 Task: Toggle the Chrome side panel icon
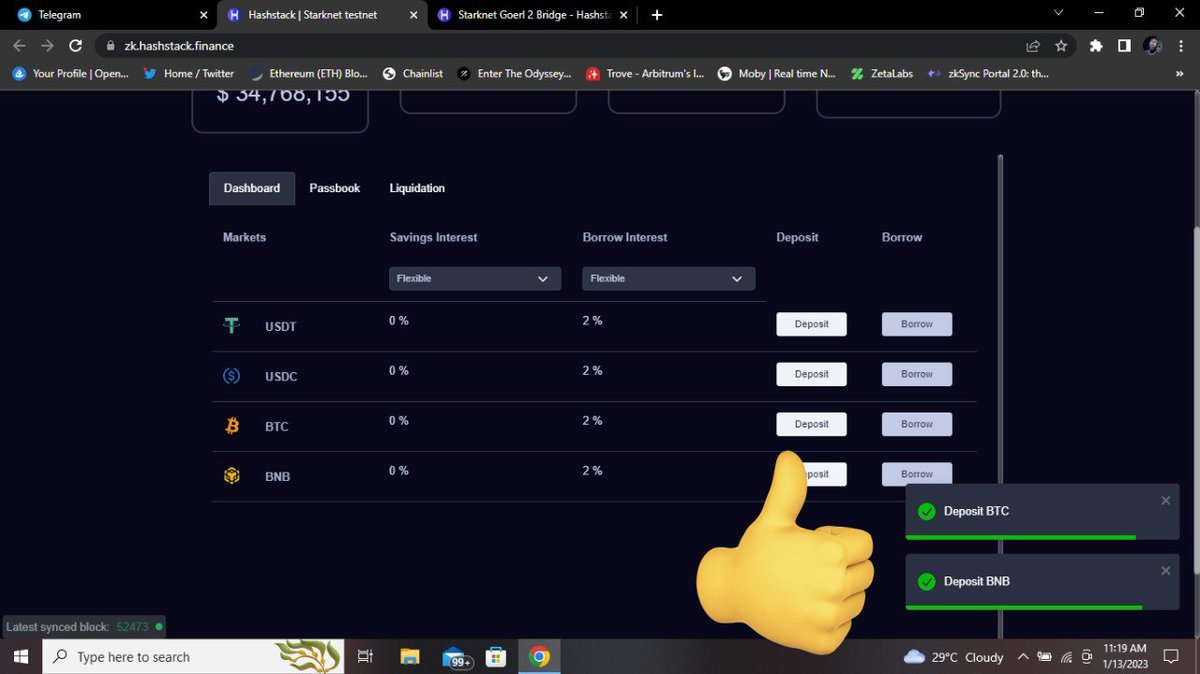(x=1124, y=46)
